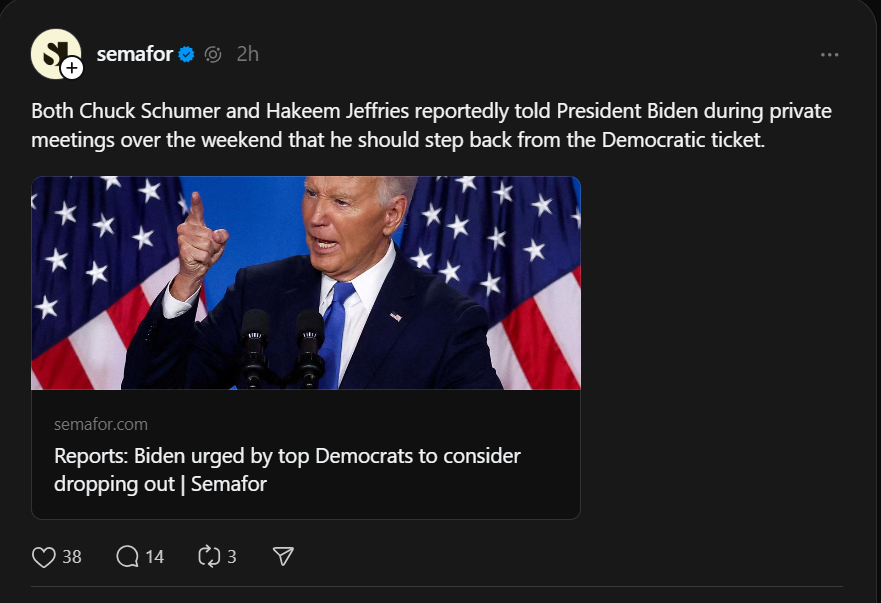Click Biden's pointing hand in the preview photo
The image size is (881, 603).
click(200, 240)
